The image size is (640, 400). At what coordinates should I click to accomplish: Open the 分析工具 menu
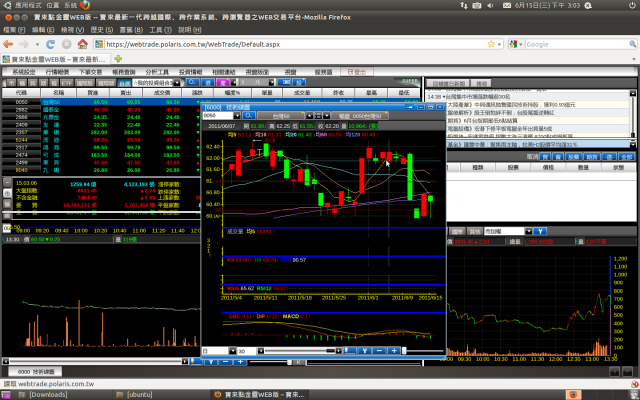click(x=157, y=72)
